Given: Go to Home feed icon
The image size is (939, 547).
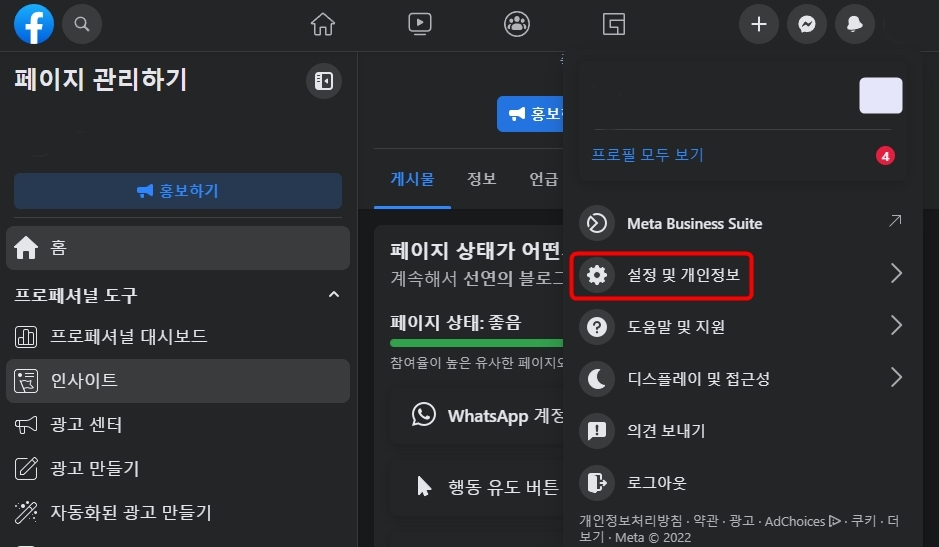Looking at the screenshot, I should (x=323, y=25).
